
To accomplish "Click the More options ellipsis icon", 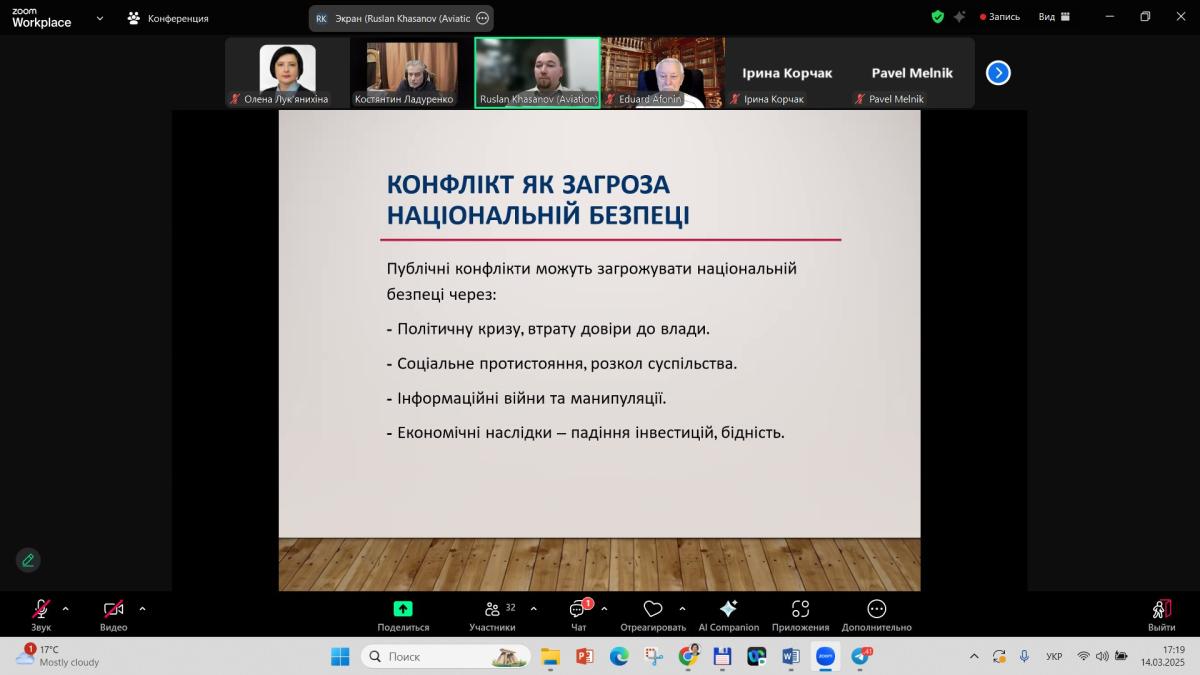I will tap(876, 609).
